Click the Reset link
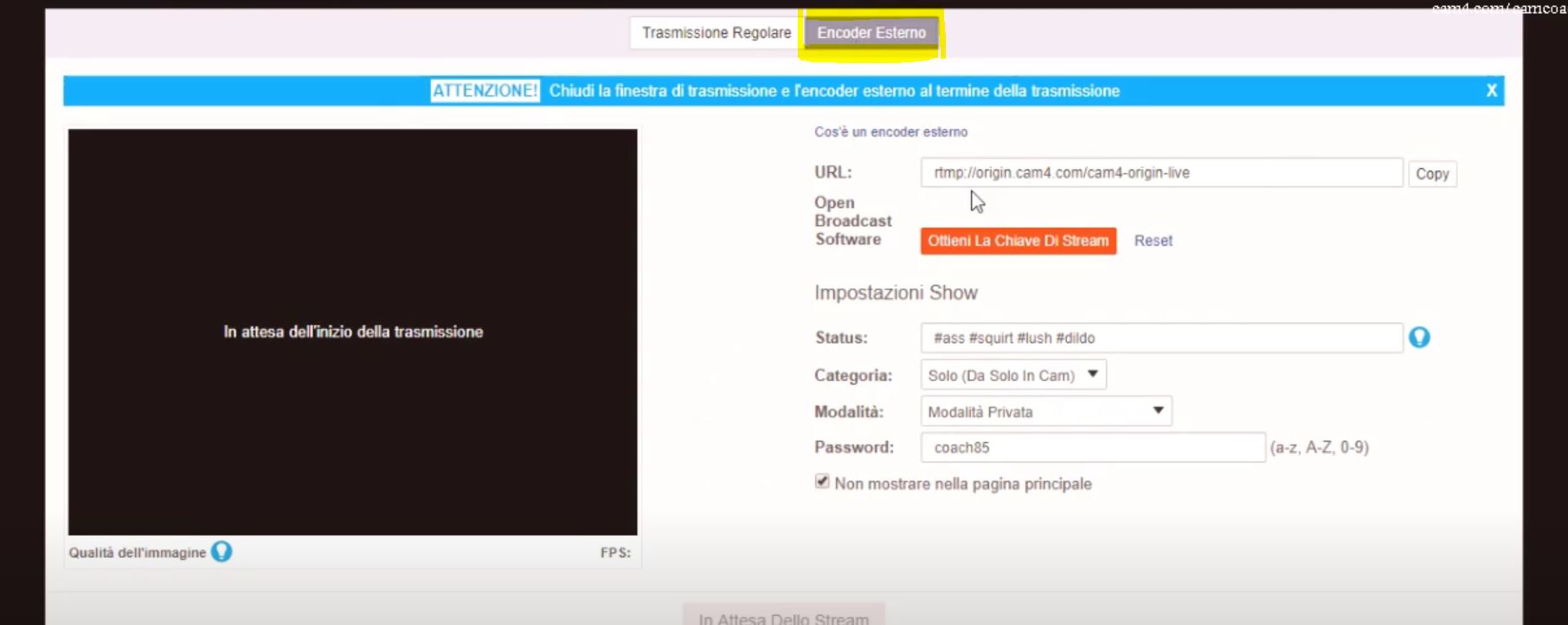The width and height of the screenshot is (1568, 625). (1153, 241)
